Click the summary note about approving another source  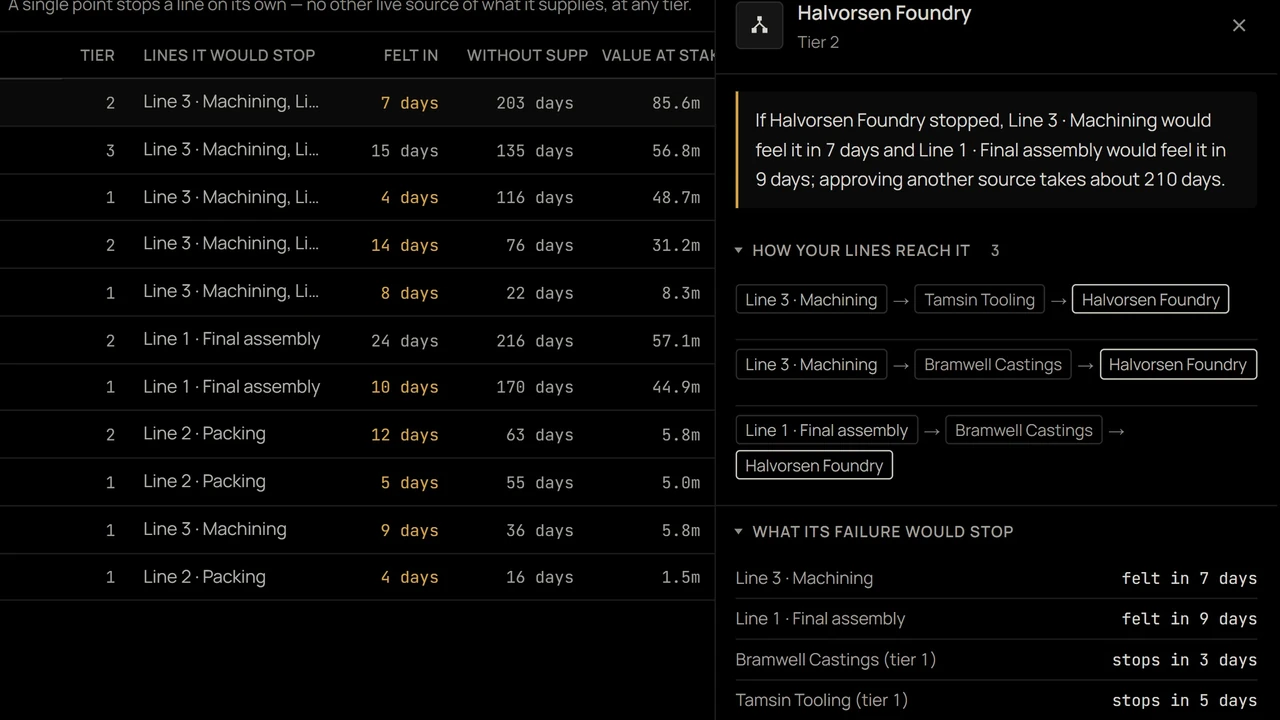996,150
